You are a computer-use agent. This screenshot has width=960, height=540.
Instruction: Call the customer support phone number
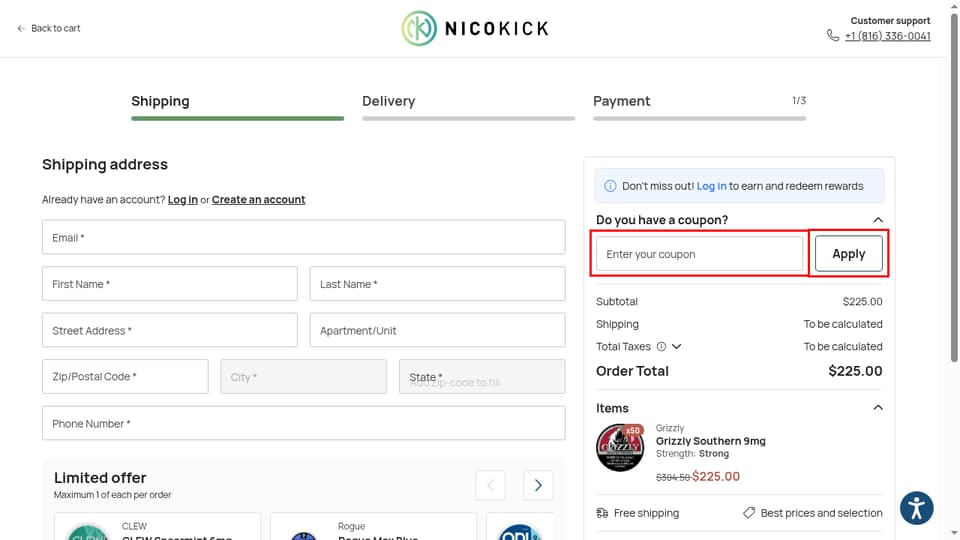tap(887, 36)
